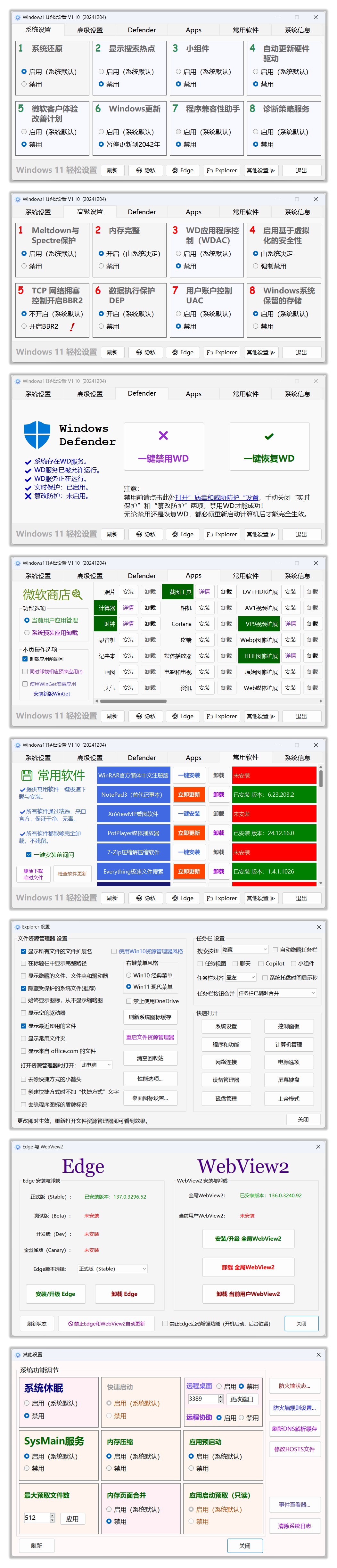Click 安装新版WinGet link
Screen dimensions: 337x1568
[52, 694]
